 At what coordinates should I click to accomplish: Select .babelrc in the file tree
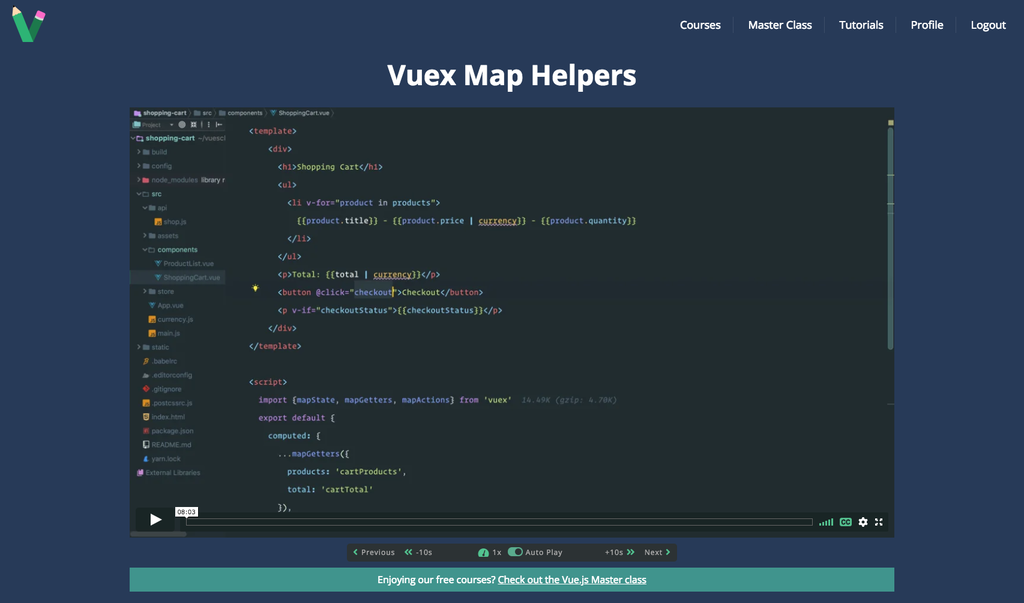[x=159, y=361]
